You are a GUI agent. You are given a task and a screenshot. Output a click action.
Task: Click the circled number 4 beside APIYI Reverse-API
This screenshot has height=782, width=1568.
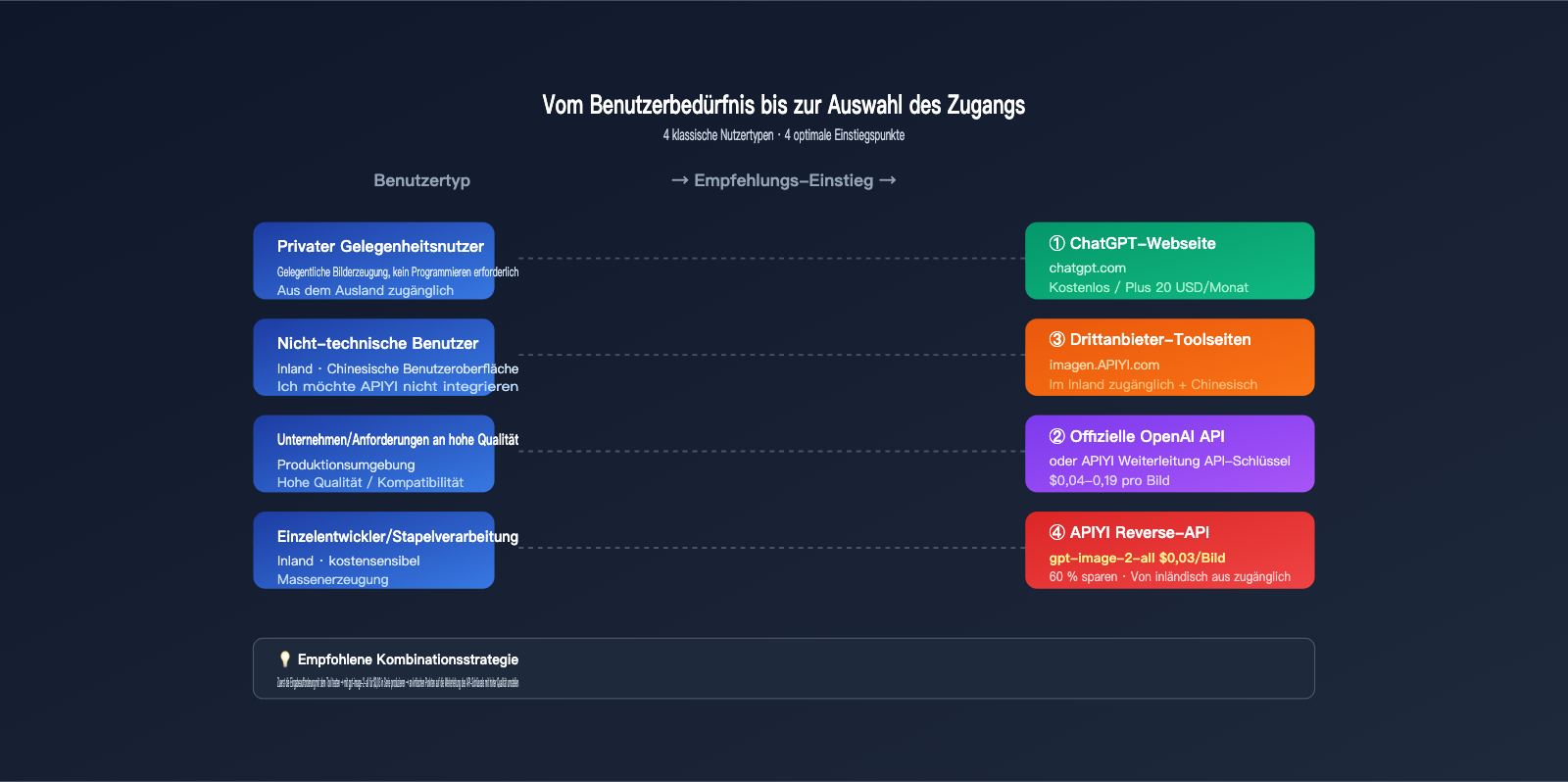tap(1056, 533)
